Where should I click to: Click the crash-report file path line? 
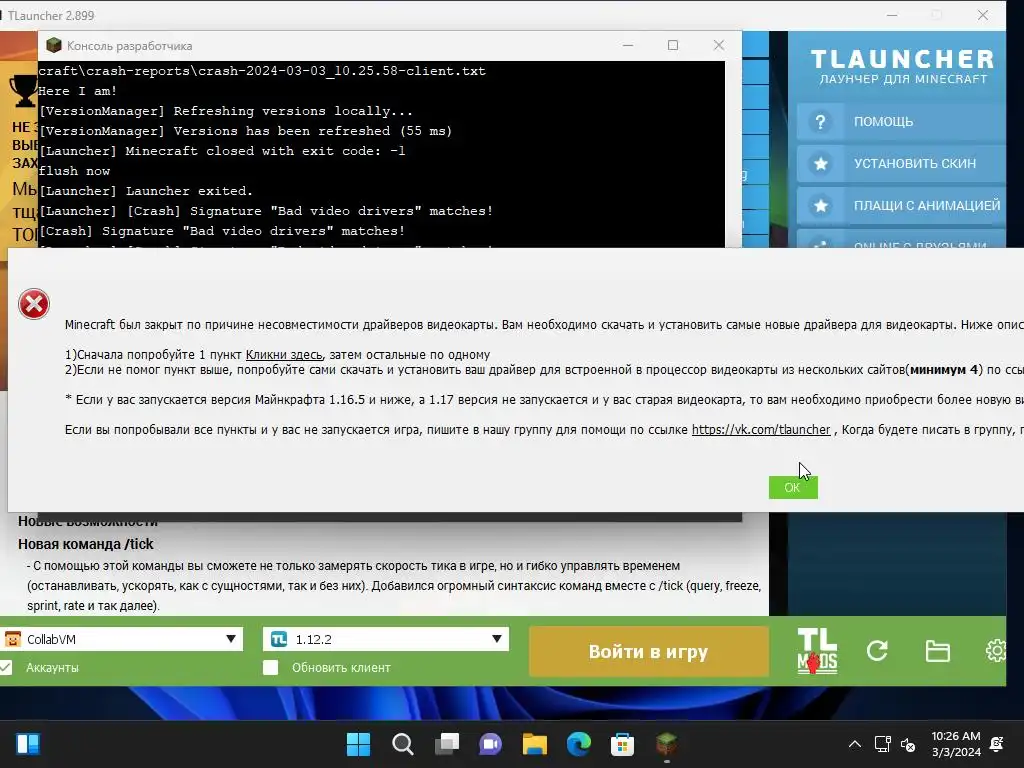[x=262, y=71]
